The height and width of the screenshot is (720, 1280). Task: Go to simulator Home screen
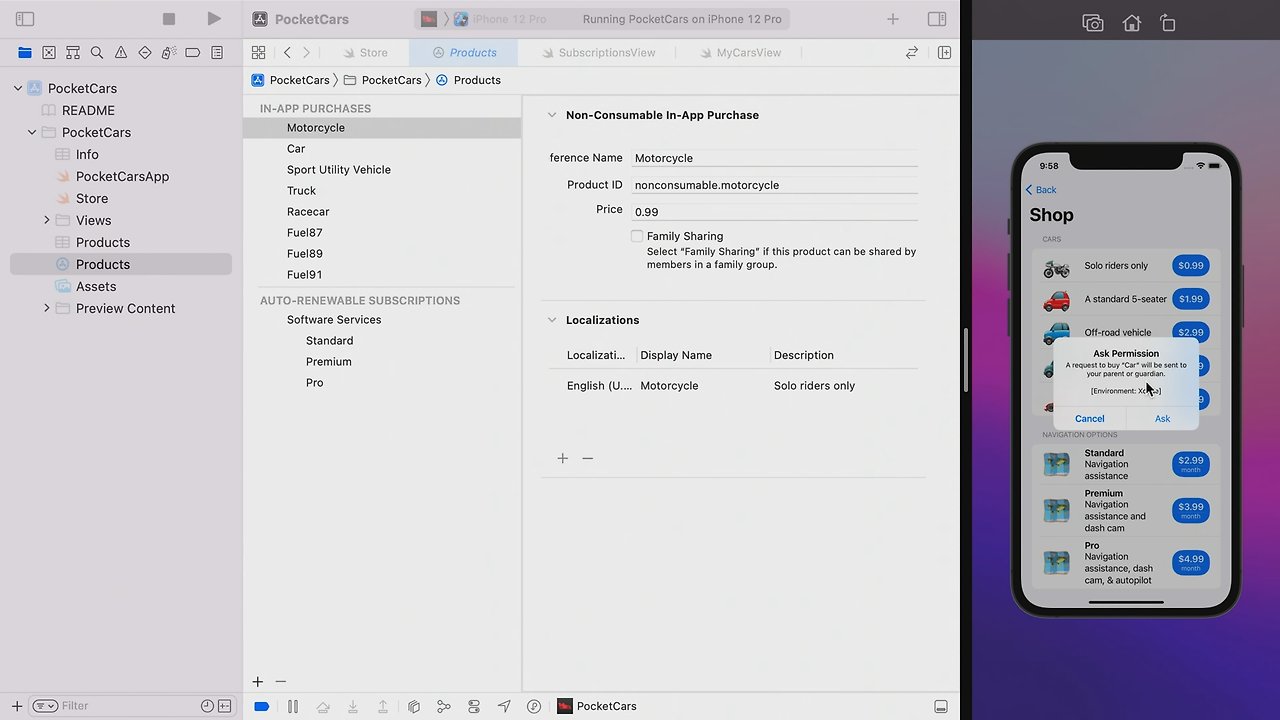coord(1131,23)
